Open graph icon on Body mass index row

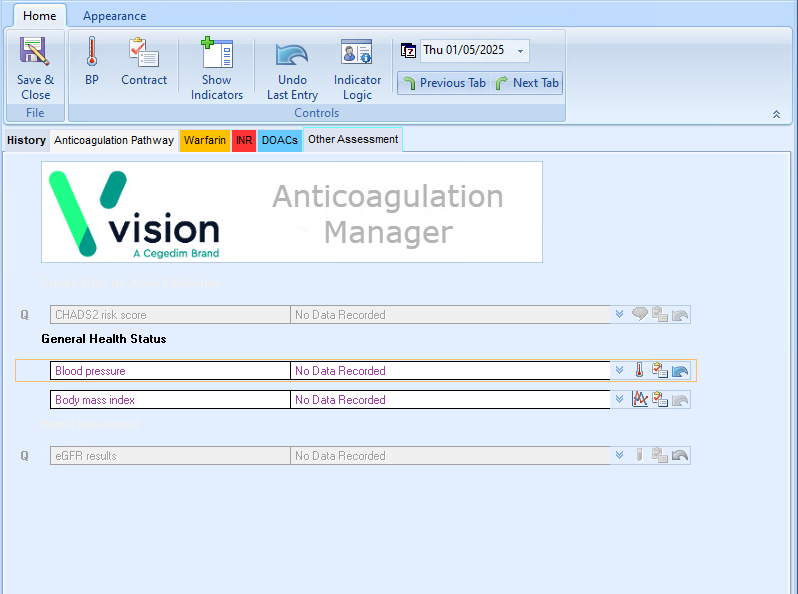[640, 399]
